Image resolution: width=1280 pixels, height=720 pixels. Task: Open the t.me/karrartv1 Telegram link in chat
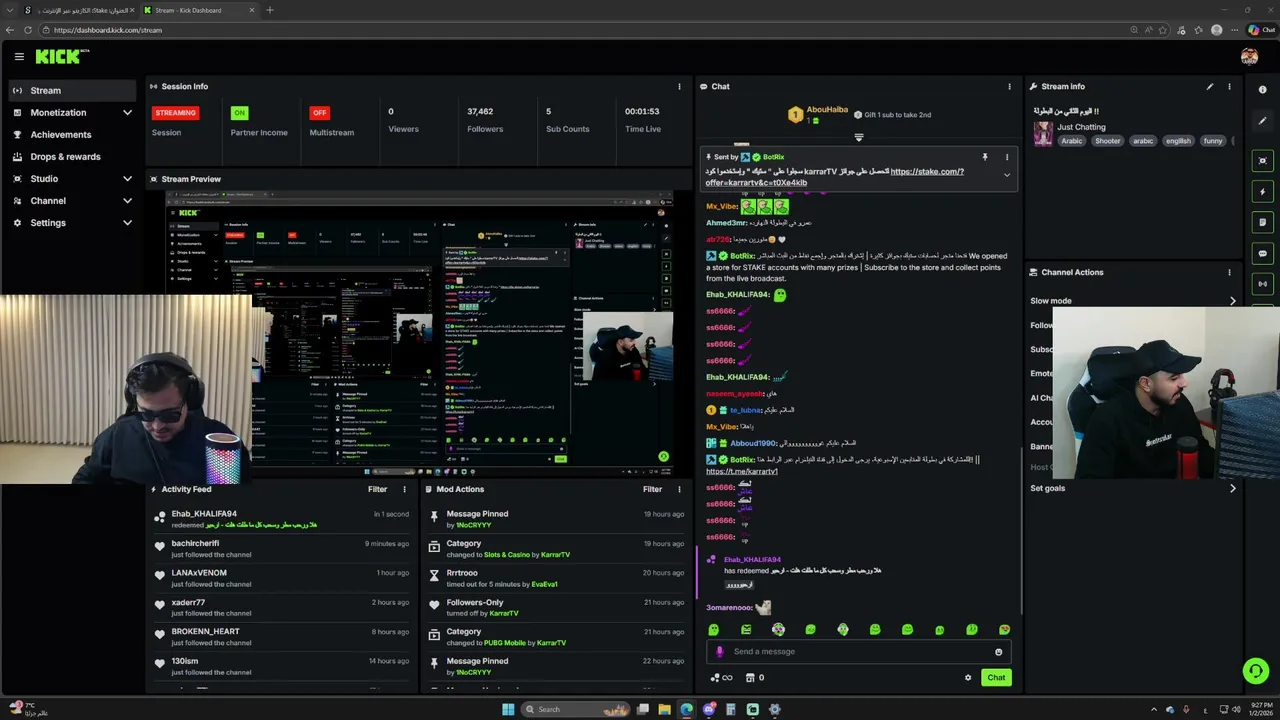742,471
